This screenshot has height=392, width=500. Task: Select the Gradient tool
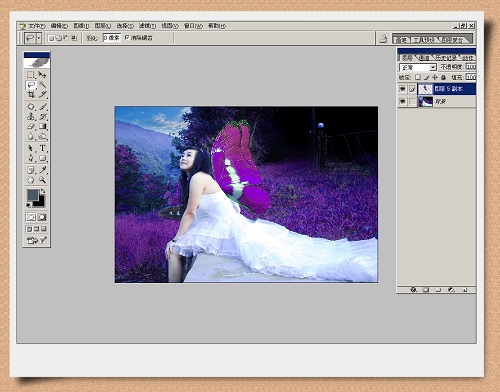(x=42, y=126)
